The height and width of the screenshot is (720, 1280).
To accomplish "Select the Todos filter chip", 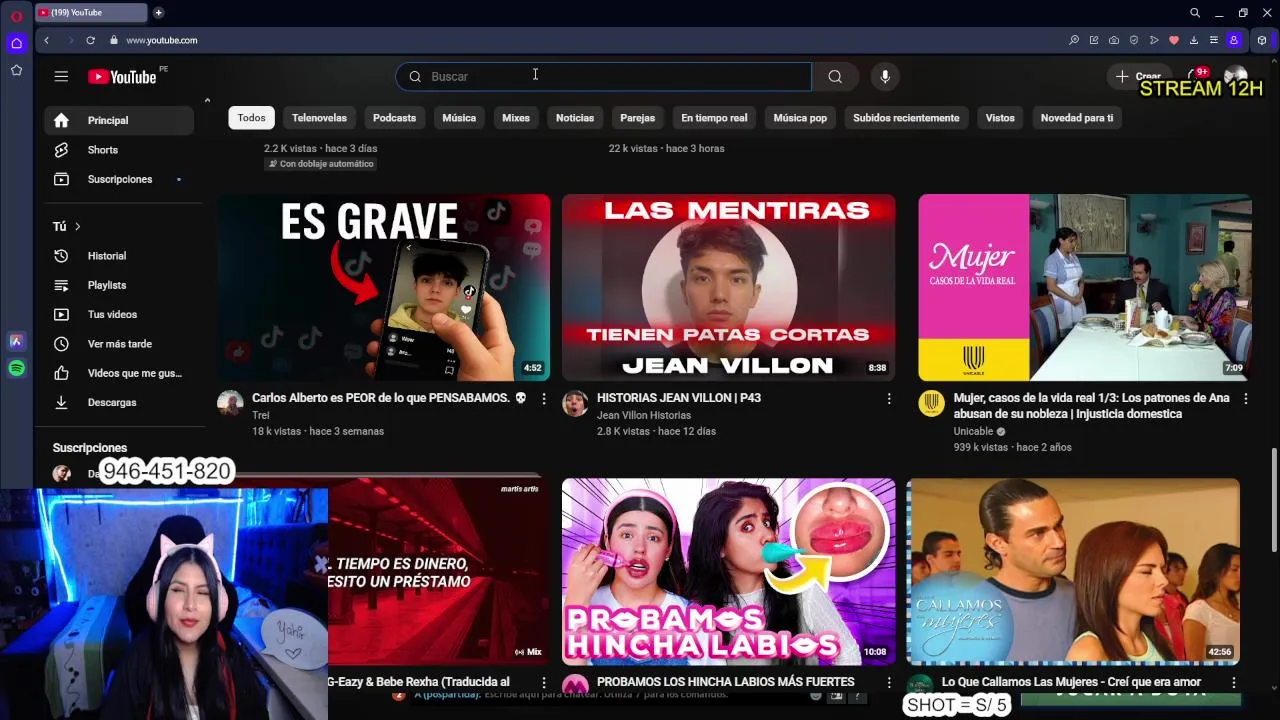I will click(252, 118).
